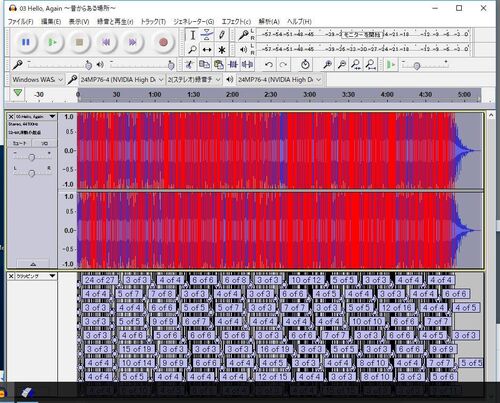500x403 pixels.
Task: Toggle the Mute button on audio track
Action: pos(20,143)
